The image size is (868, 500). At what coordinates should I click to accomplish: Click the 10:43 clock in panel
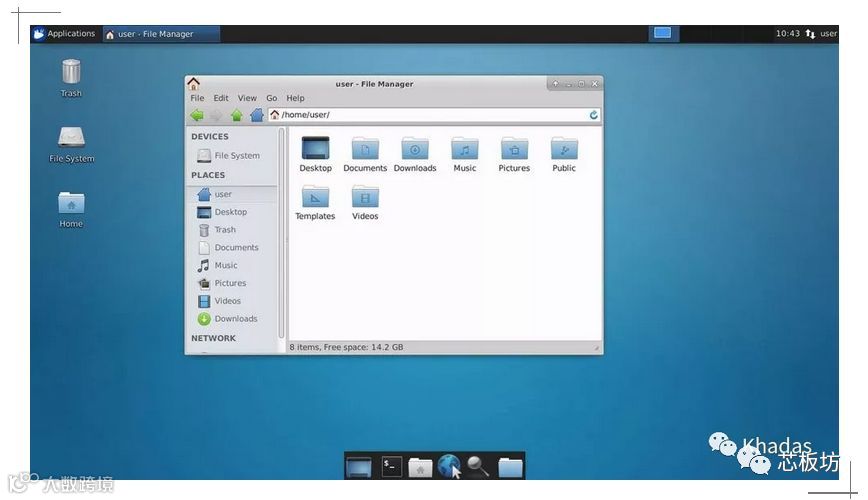click(x=787, y=34)
